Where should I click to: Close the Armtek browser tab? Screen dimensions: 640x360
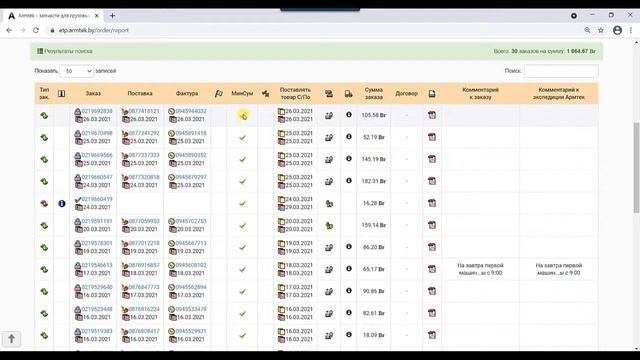(97, 16)
